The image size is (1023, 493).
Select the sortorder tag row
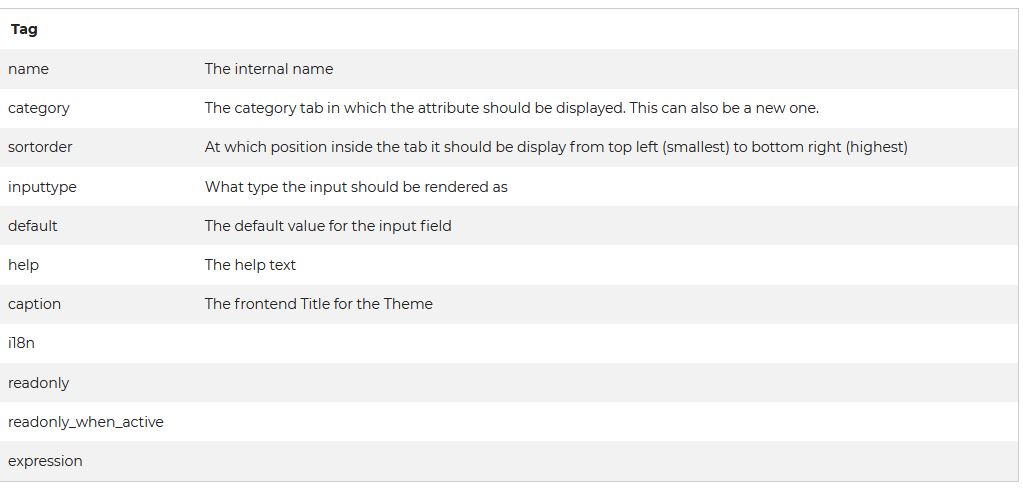point(510,147)
